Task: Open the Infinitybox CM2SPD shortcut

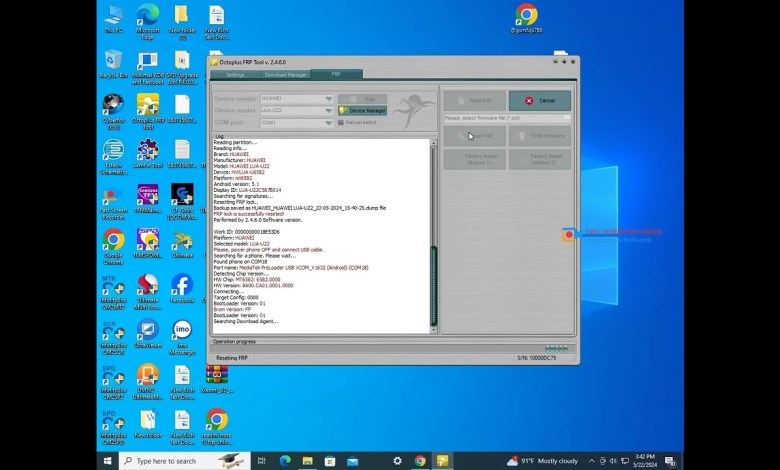Action: (x=113, y=427)
